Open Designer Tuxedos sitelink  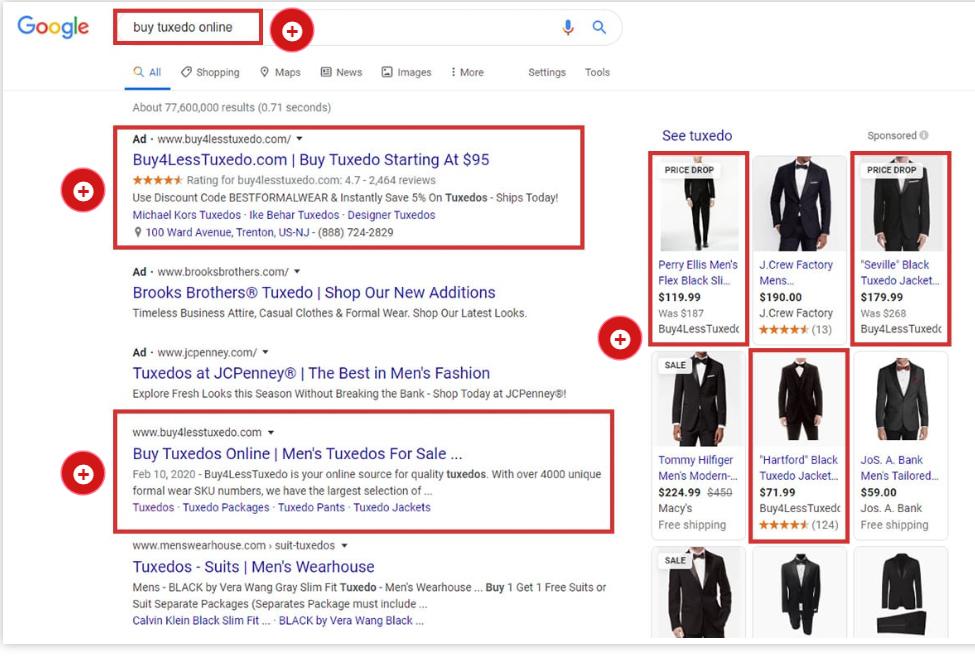[391, 215]
